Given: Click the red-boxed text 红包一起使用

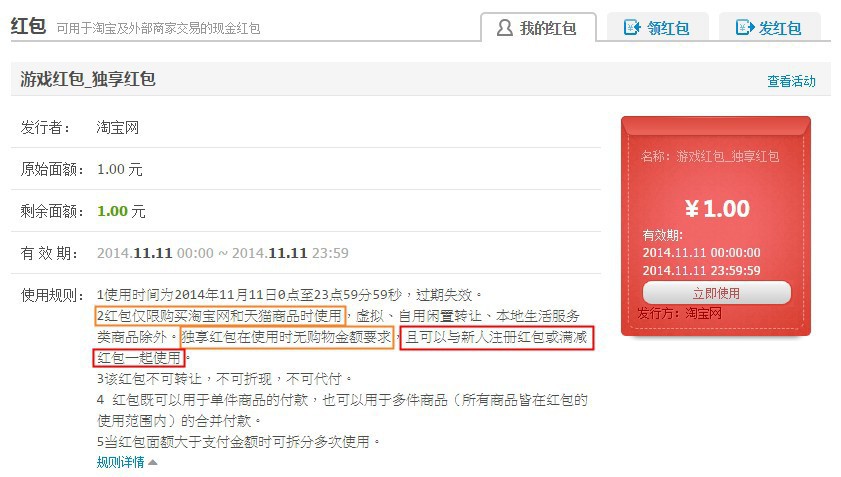Looking at the screenshot, I should point(139,358).
